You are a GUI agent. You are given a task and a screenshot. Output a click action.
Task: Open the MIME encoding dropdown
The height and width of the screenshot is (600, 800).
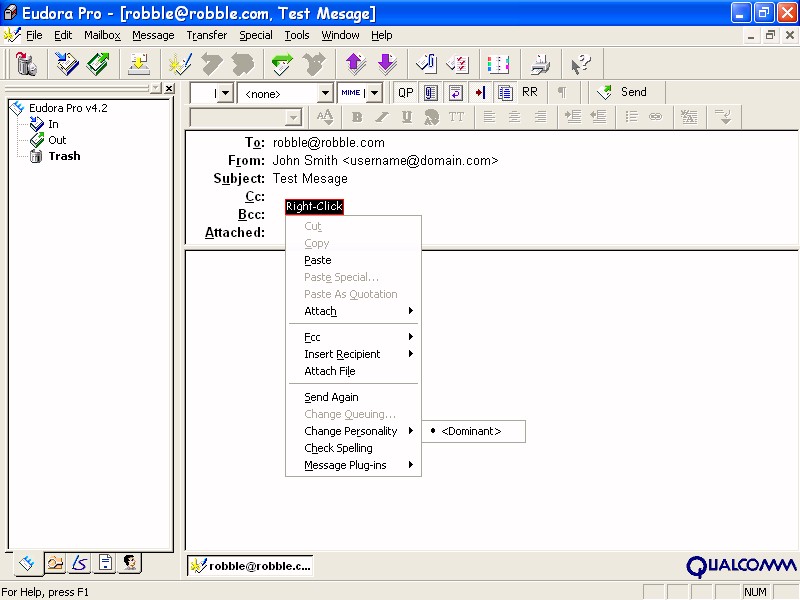click(374, 93)
